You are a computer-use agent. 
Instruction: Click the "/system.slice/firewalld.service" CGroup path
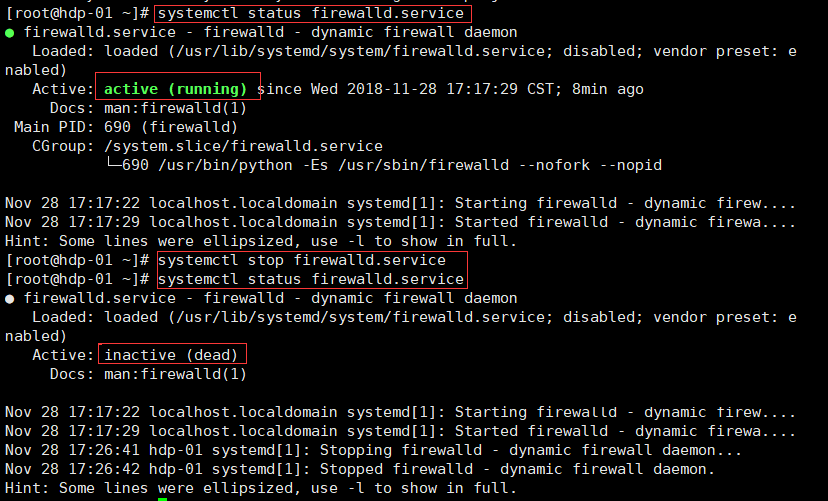point(235,146)
